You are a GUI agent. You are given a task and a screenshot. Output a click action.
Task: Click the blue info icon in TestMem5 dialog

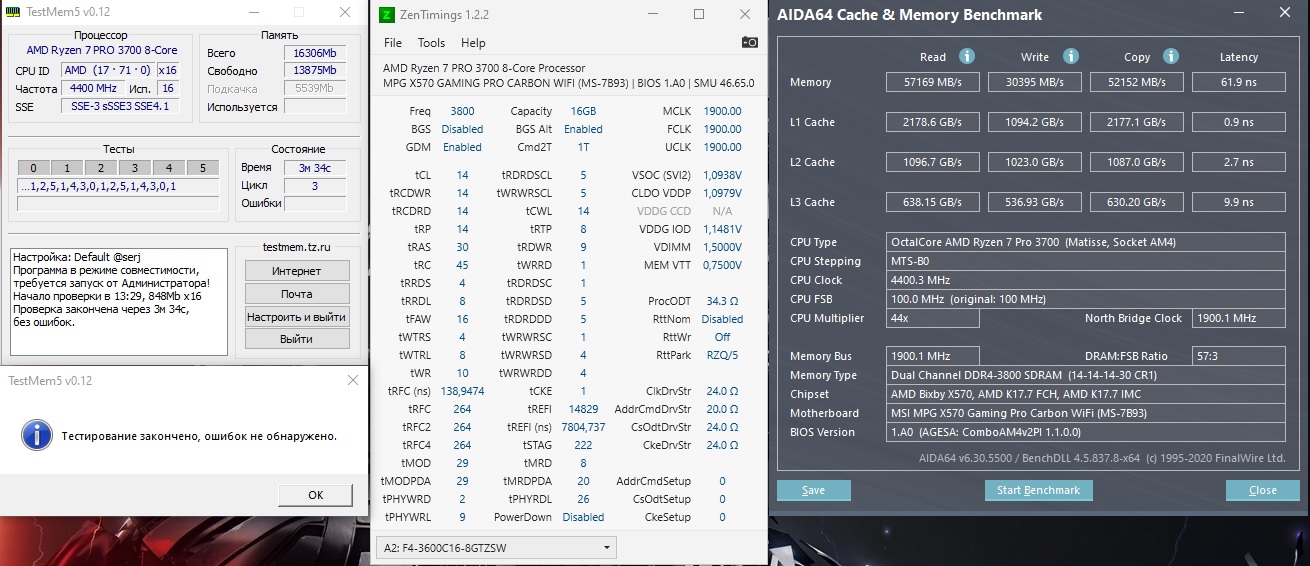pyautogui.click(x=37, y=434)
